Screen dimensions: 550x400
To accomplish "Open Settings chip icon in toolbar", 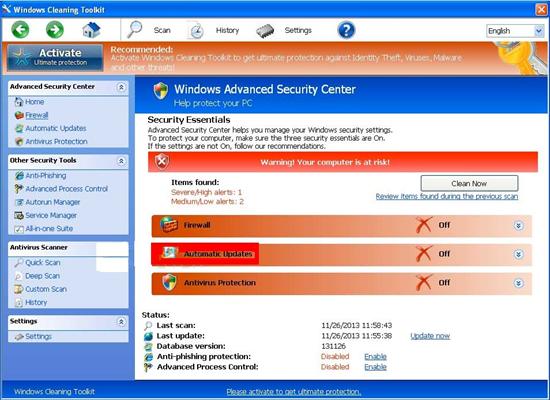I will 265,31.
